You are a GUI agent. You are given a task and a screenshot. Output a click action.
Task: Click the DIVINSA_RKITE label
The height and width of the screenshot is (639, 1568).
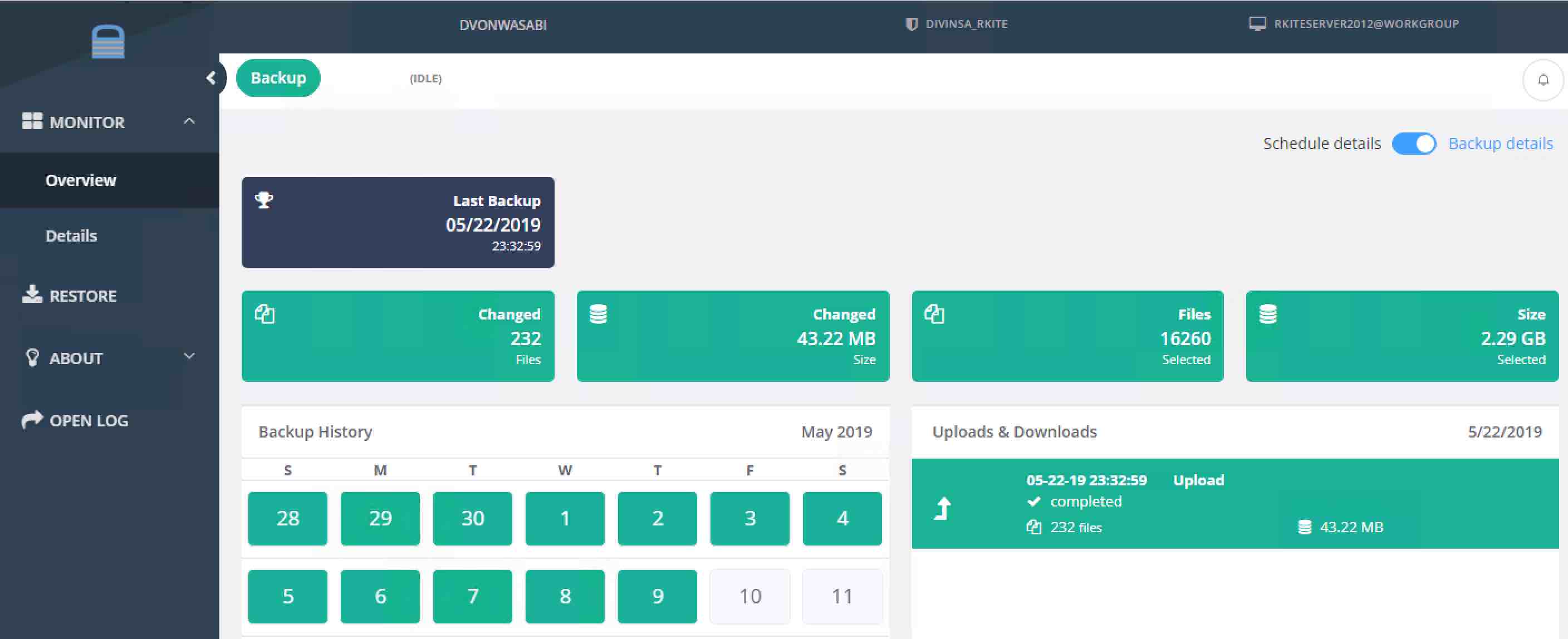click(967, 24)
